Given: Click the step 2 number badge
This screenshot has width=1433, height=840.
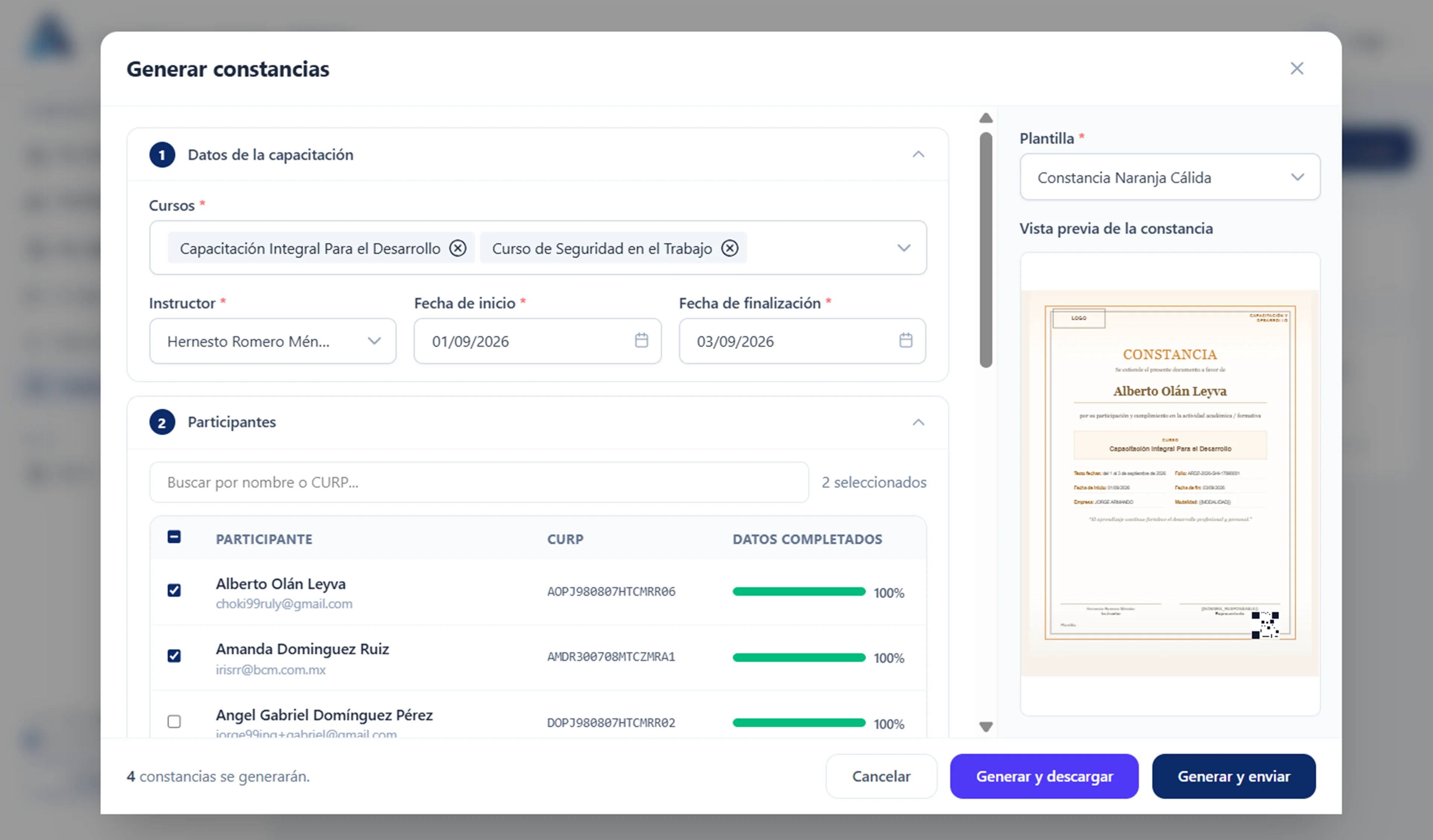Looking at the screenshot, I should [x=162, y=422].
